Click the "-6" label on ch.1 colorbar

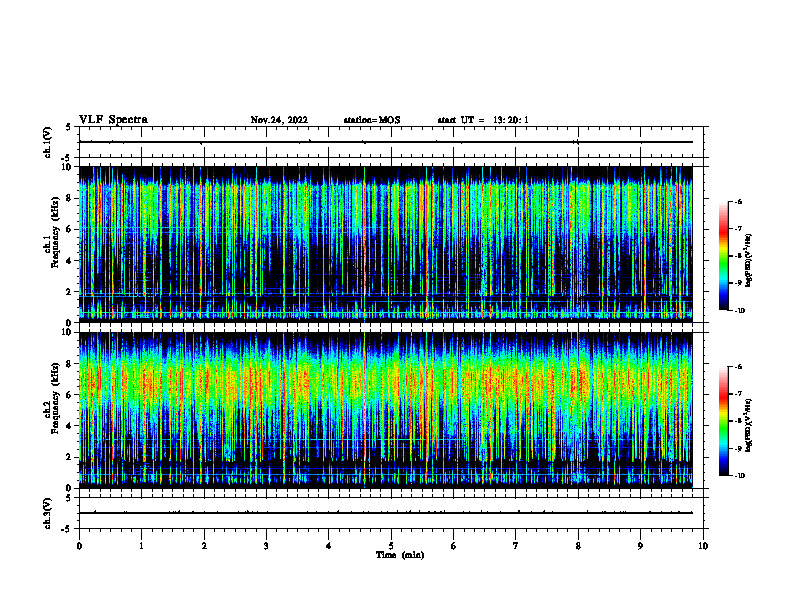[x=738, y=202]
